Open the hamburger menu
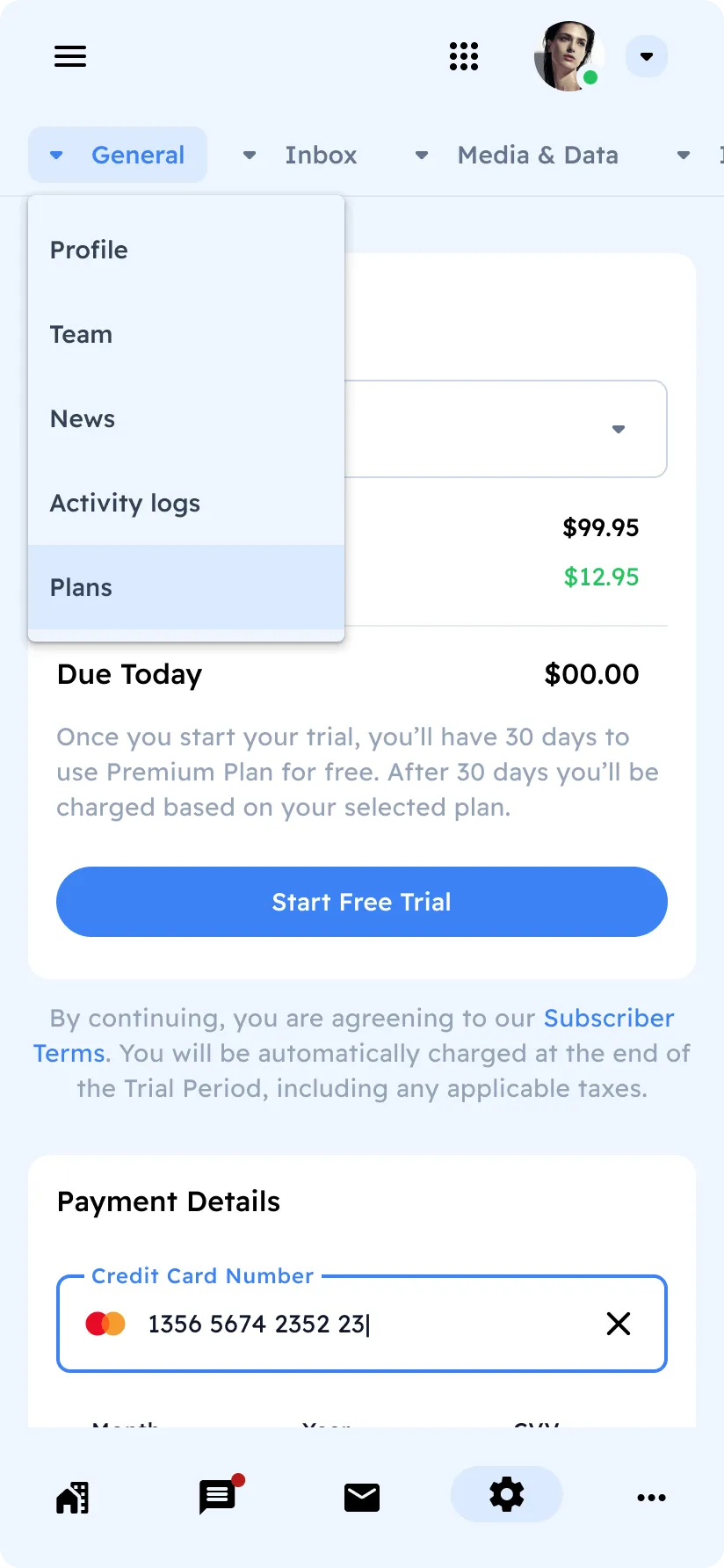This screenshot has width=724, height=1568. pyautogui.click(x=70, y=56)
